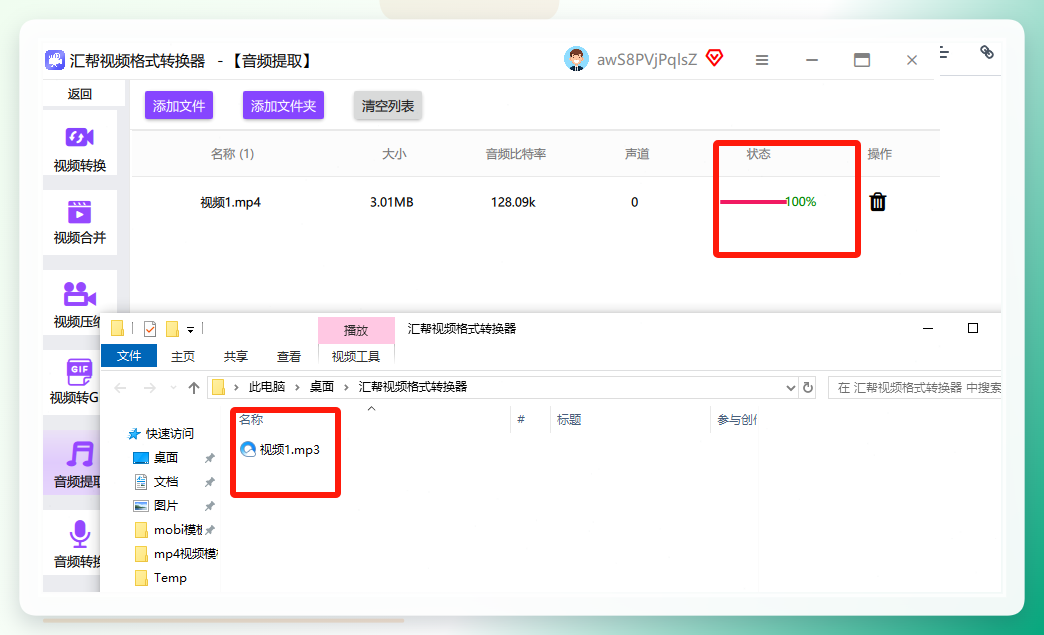Viewport: 1044px width, 635px height.
Task: Click the 添加文件夹 button
Action: pos(283,105)
